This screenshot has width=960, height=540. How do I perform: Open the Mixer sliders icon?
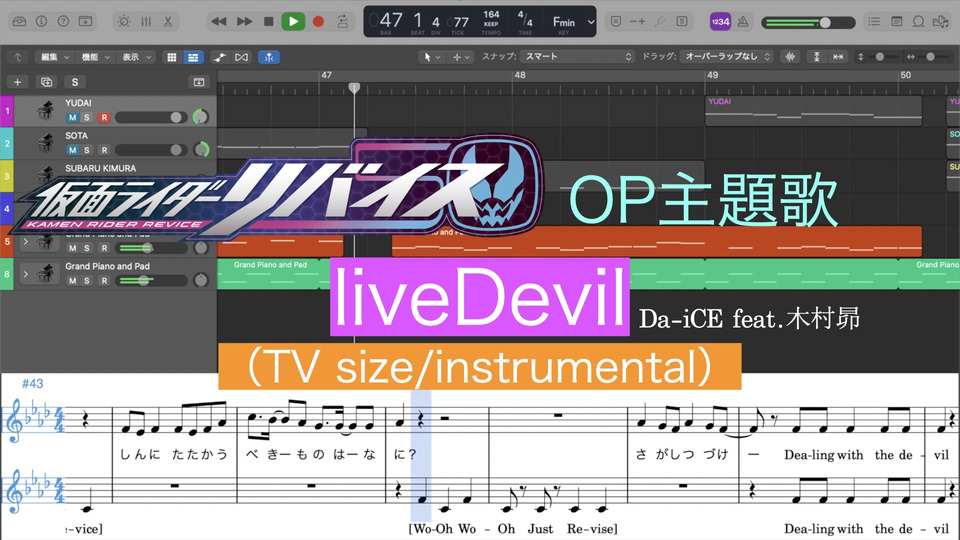pyautogui.click(x=146, y=21)
